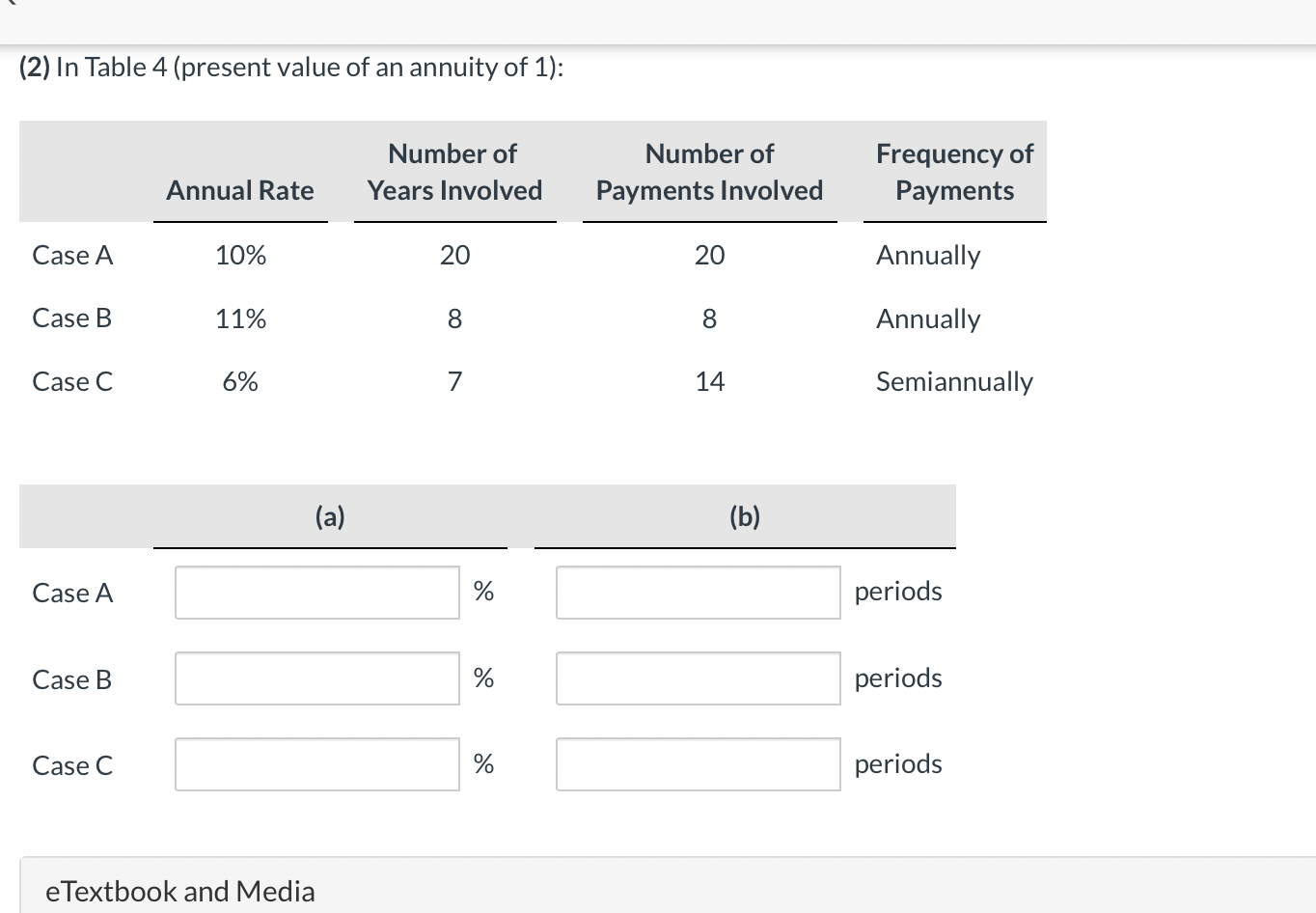Viewport: 1316px width, 913px height.
Task: Click Case B percentage answer field
Action: pos(316,678)
